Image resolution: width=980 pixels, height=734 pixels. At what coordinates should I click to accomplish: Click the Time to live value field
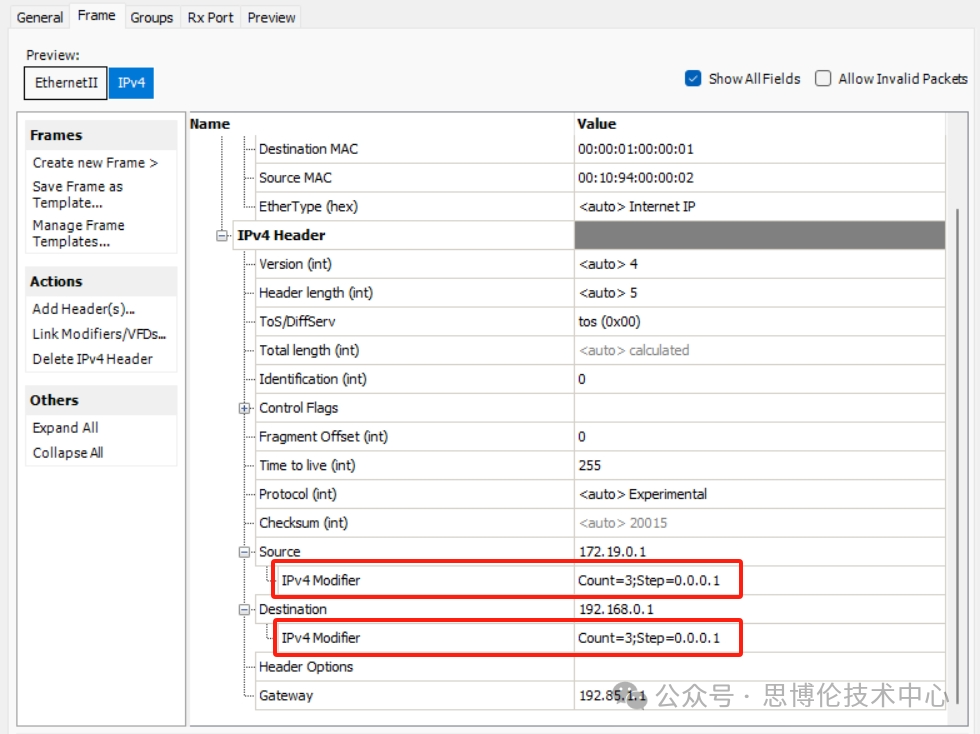coord(758,466)
